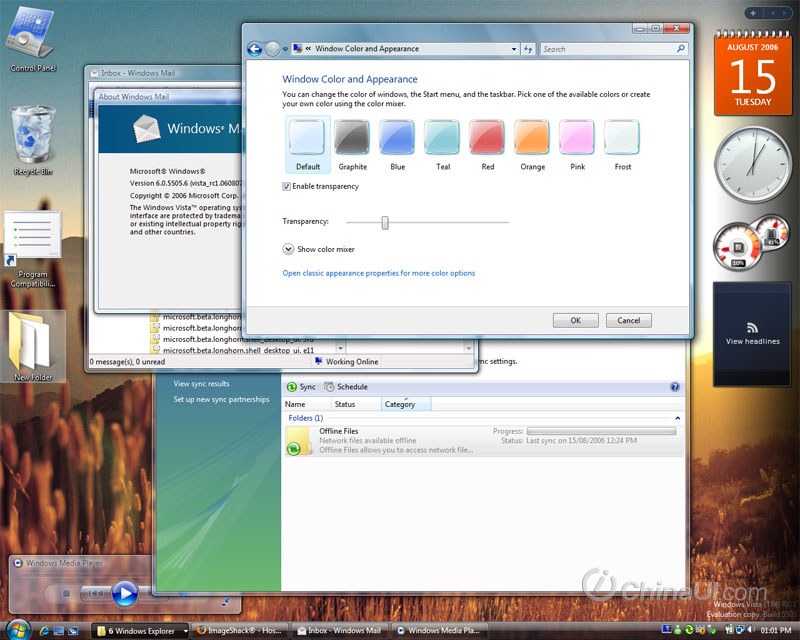The image size is (800, 640).
Task: Click the Refresh button beside the address bar
Action: [528, 49]
